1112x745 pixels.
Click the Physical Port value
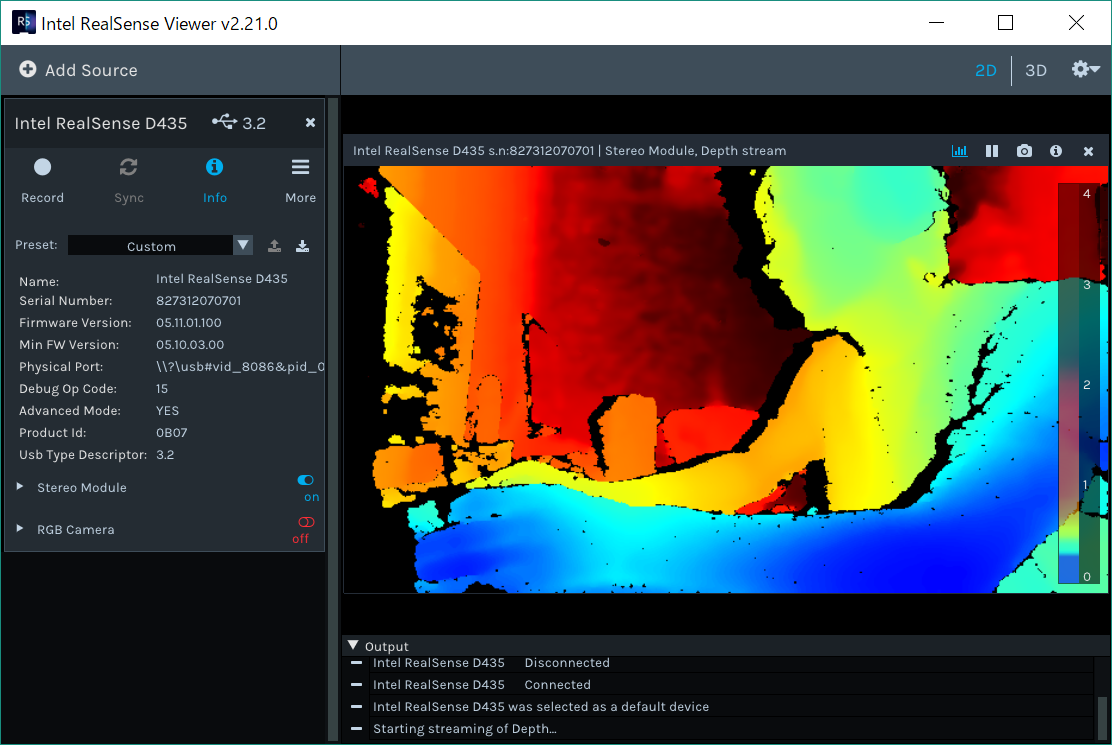[240, 366]
